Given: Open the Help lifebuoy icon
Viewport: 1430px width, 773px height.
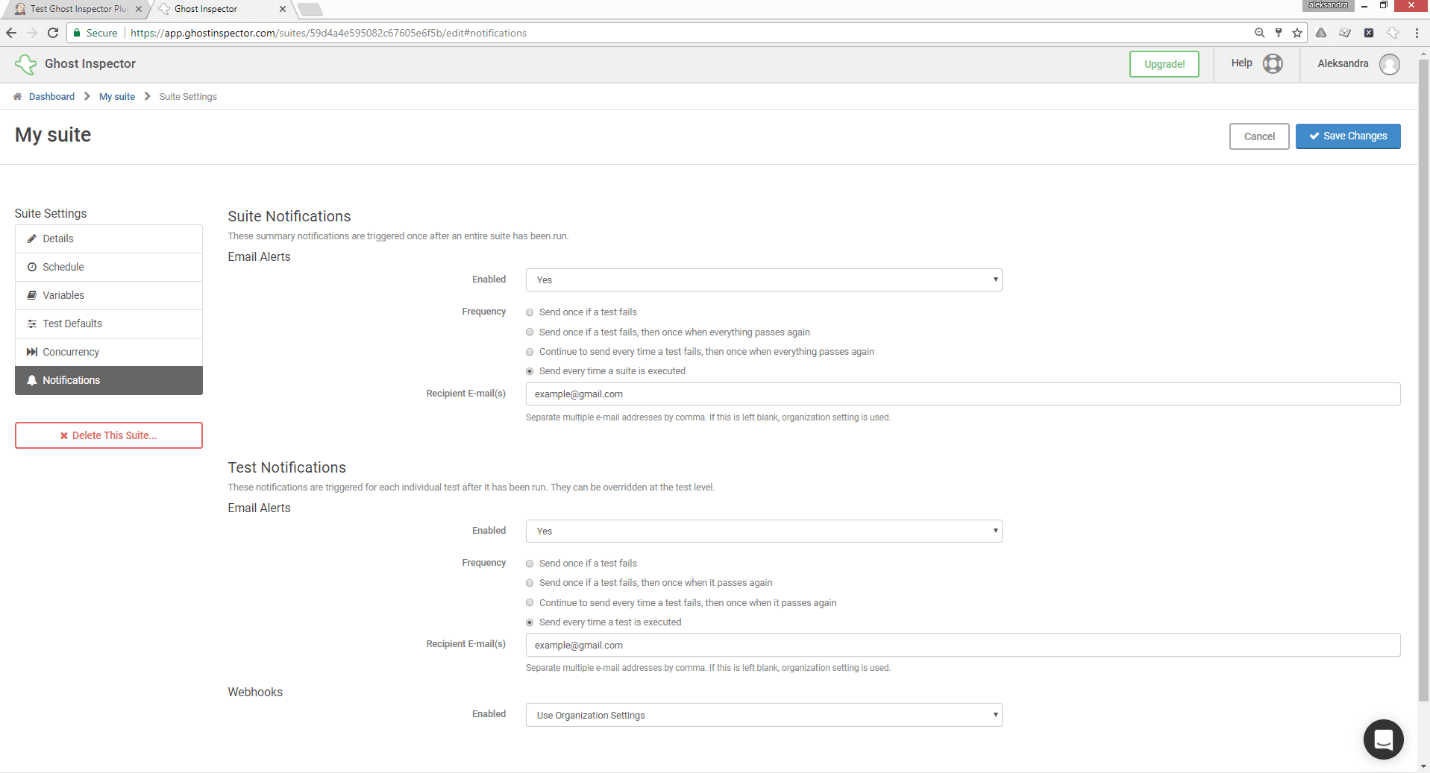Looking at the screenshot, I should 1272,64.
